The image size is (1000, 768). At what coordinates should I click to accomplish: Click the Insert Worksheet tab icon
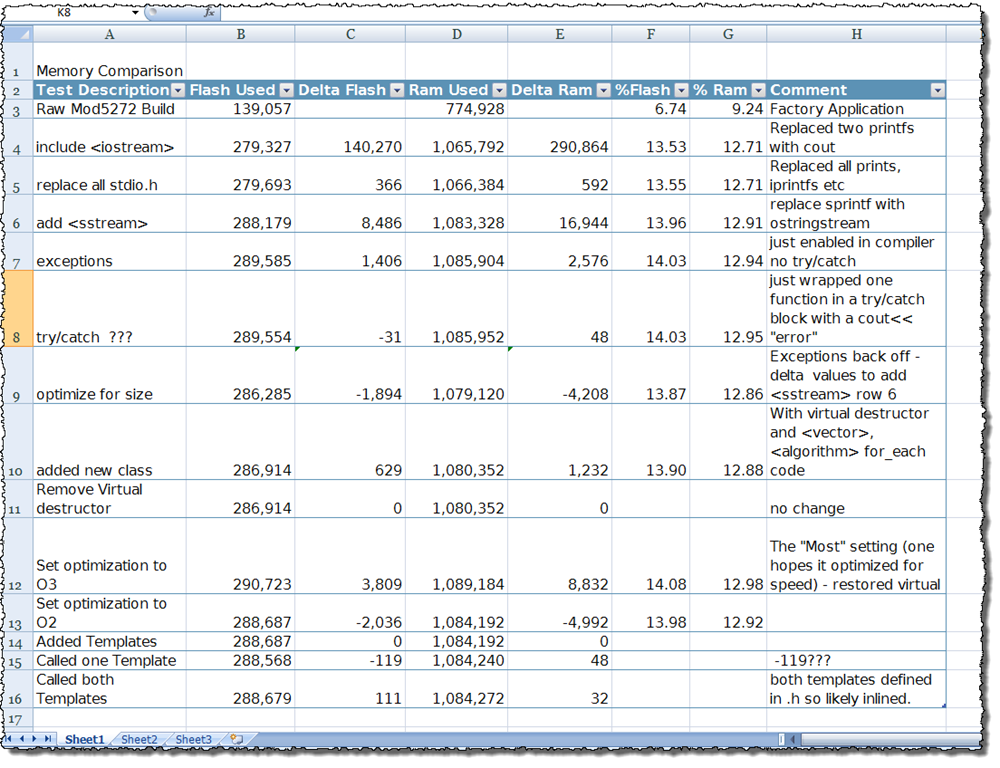(x=237, y=739)
